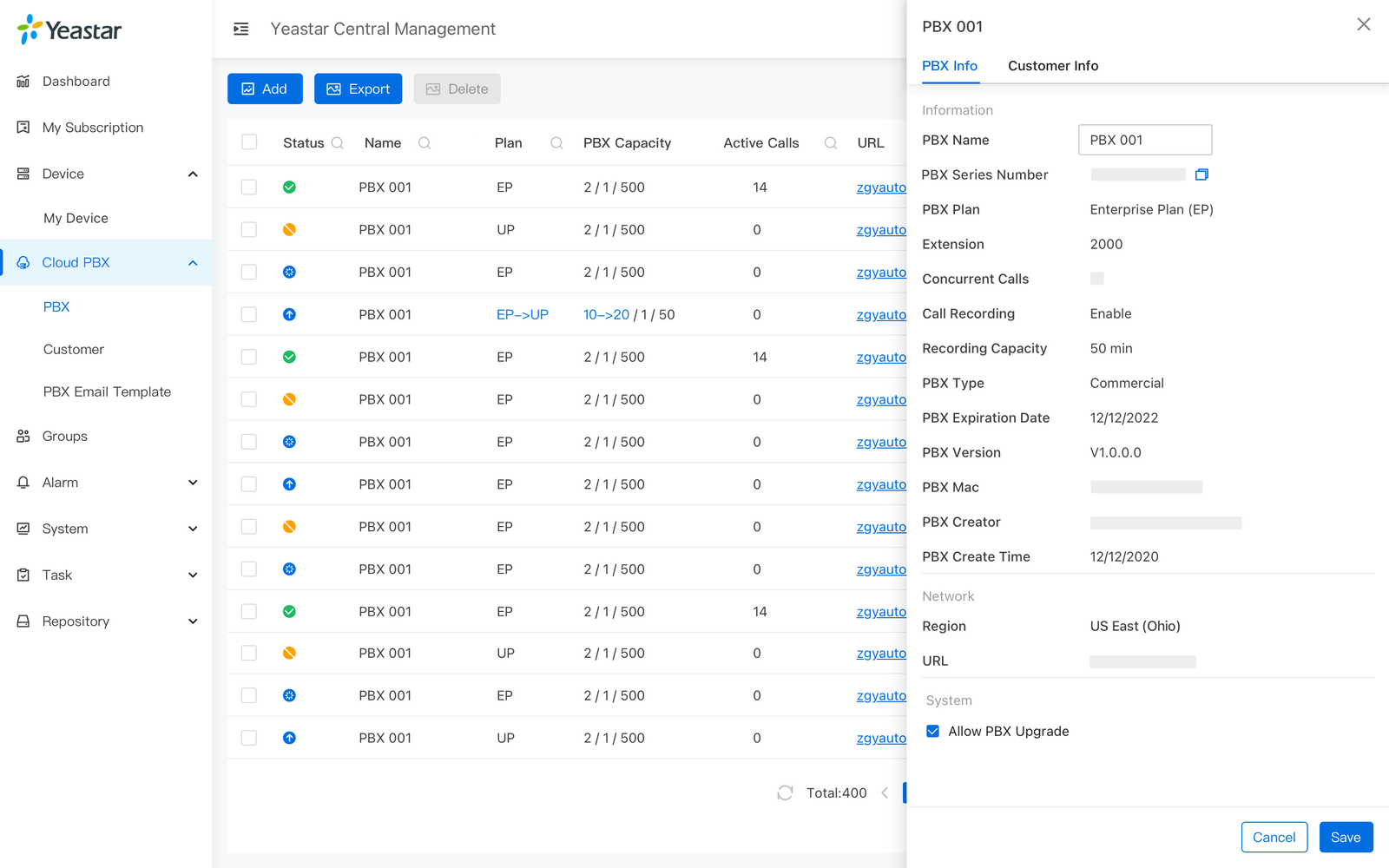Open PBX Email Template submenu item
This screenshot has width=1389, height=868.
[x=106, y=391]
